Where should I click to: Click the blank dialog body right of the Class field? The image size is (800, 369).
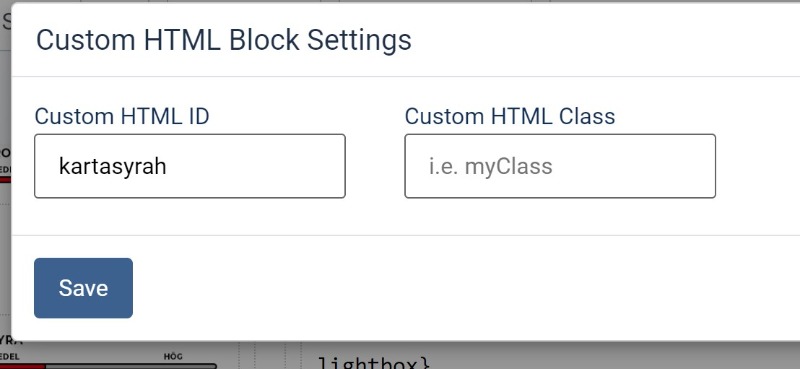[758, 166]
